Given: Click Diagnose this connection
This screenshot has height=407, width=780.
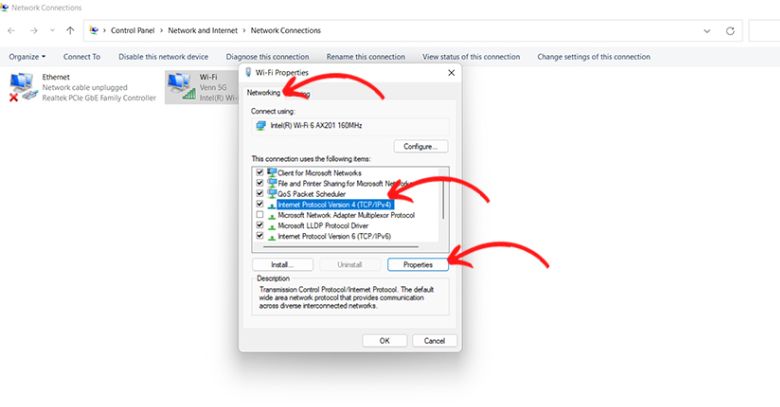Looking at the screenshot, I should point(267,57).
